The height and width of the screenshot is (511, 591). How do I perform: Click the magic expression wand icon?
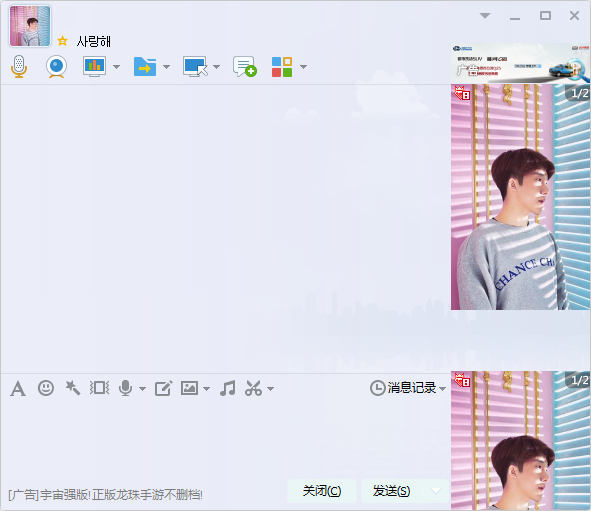pyautogui.click(x=73, y=388)
